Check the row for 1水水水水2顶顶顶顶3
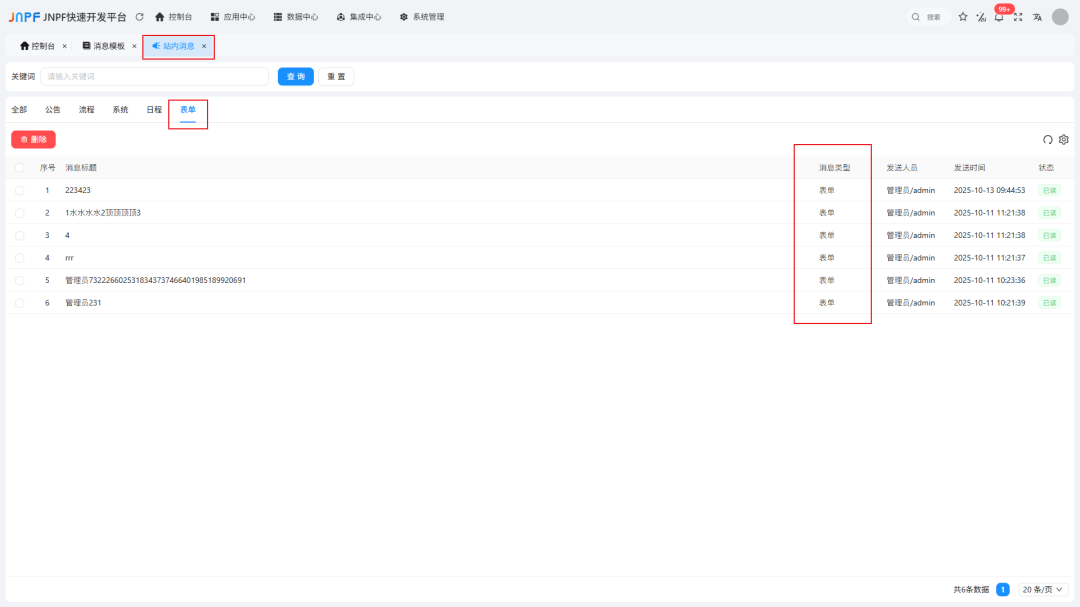 (x=19, y=213)
